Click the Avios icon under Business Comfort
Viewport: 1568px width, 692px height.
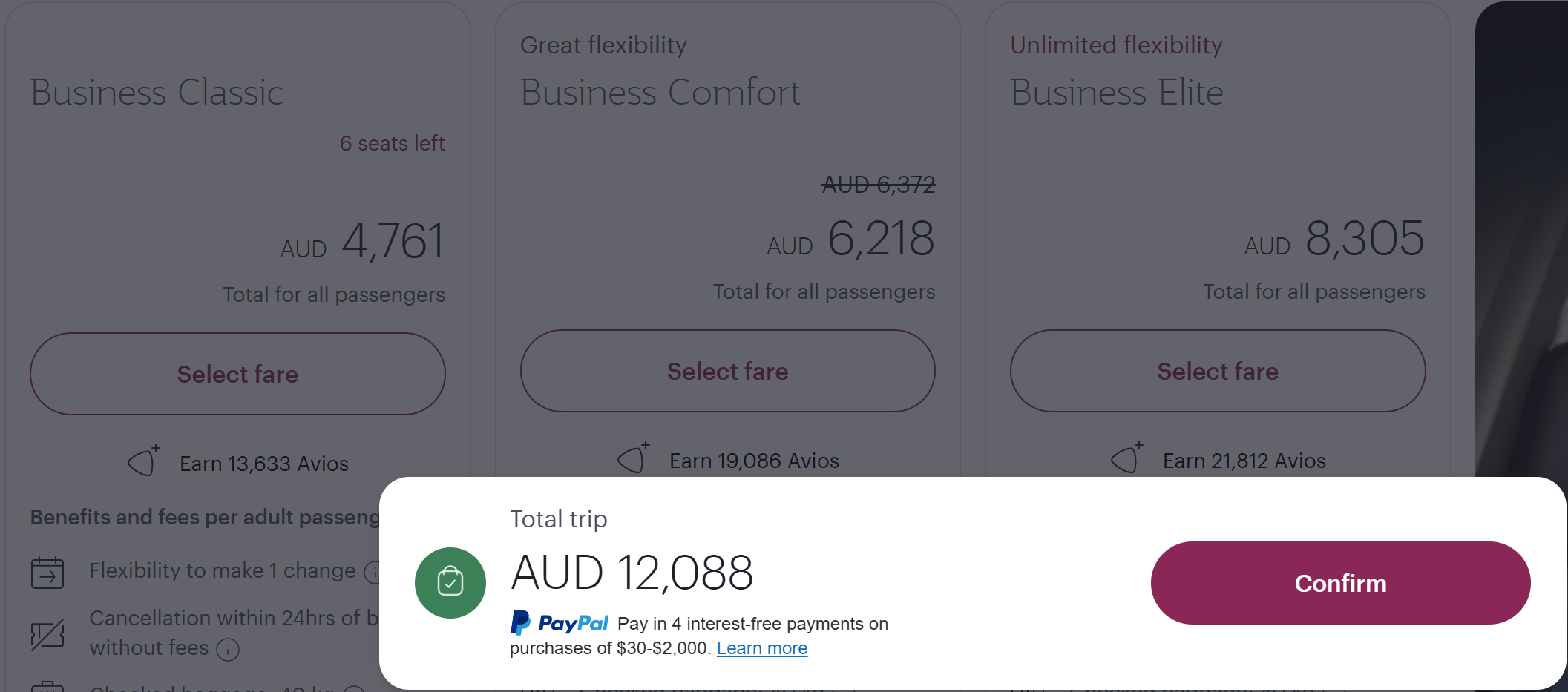coord(634,458)
